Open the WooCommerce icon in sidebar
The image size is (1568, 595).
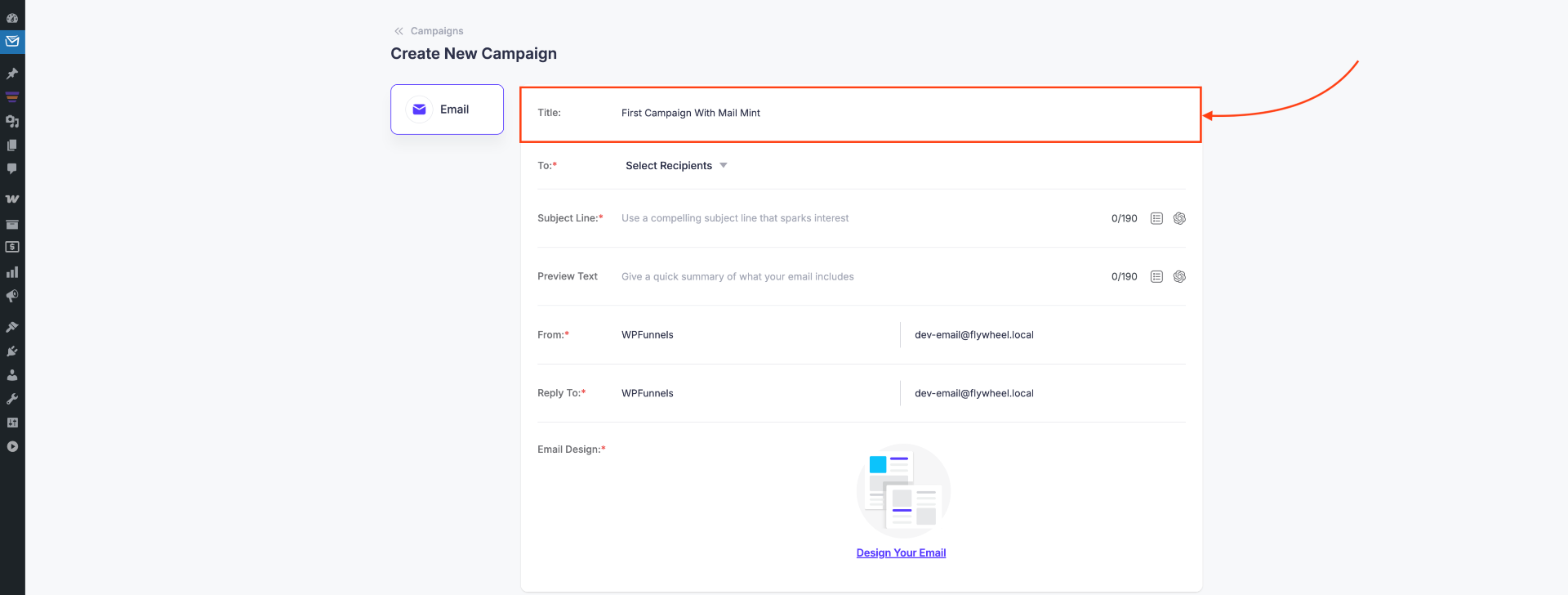(12, 199)
